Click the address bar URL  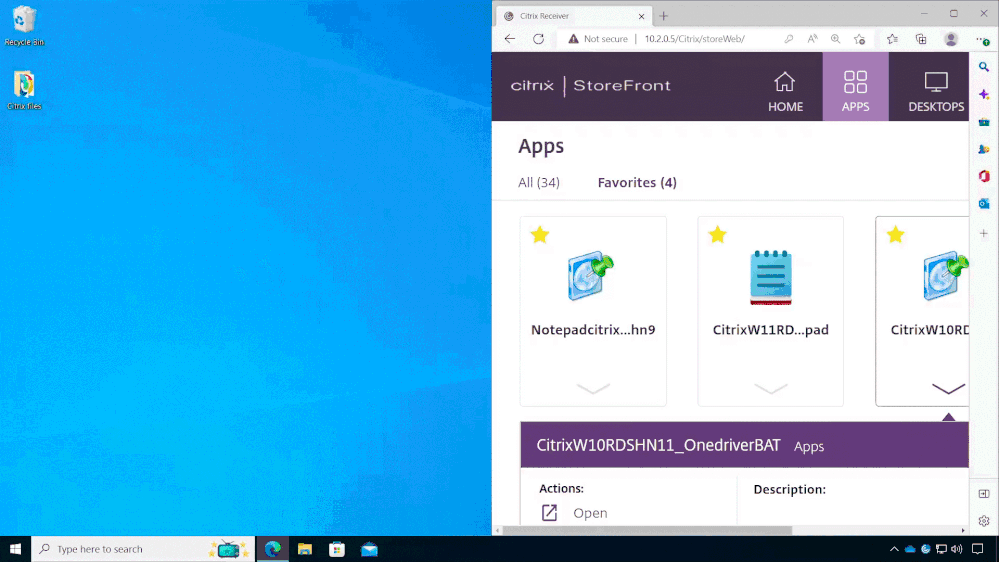pos(694,39)
